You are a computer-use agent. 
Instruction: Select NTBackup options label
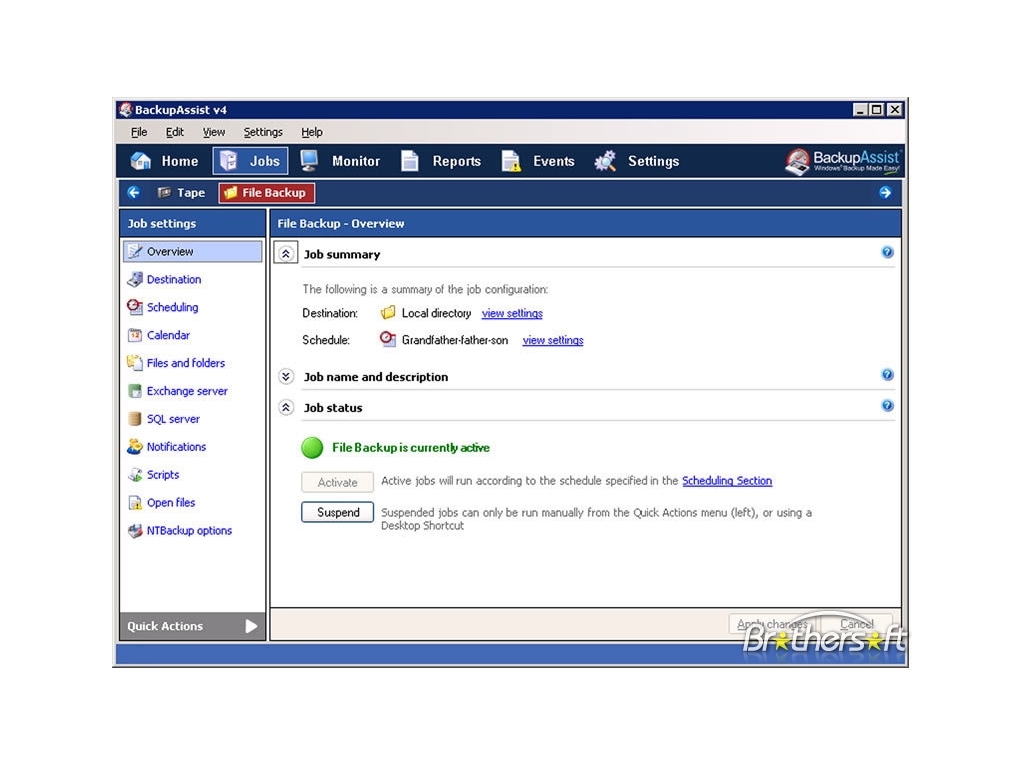(x=189, y=531)
